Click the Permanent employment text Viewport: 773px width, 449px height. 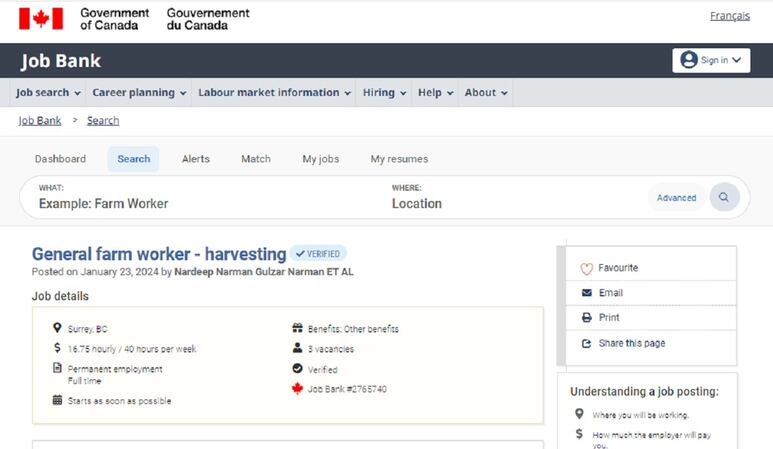point(115,369)
